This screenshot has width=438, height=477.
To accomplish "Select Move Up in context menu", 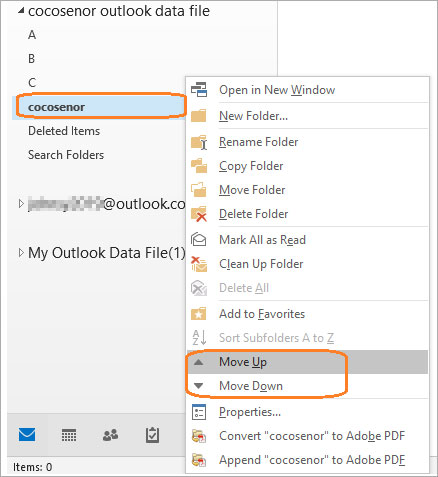I will [x=307, y=362].
